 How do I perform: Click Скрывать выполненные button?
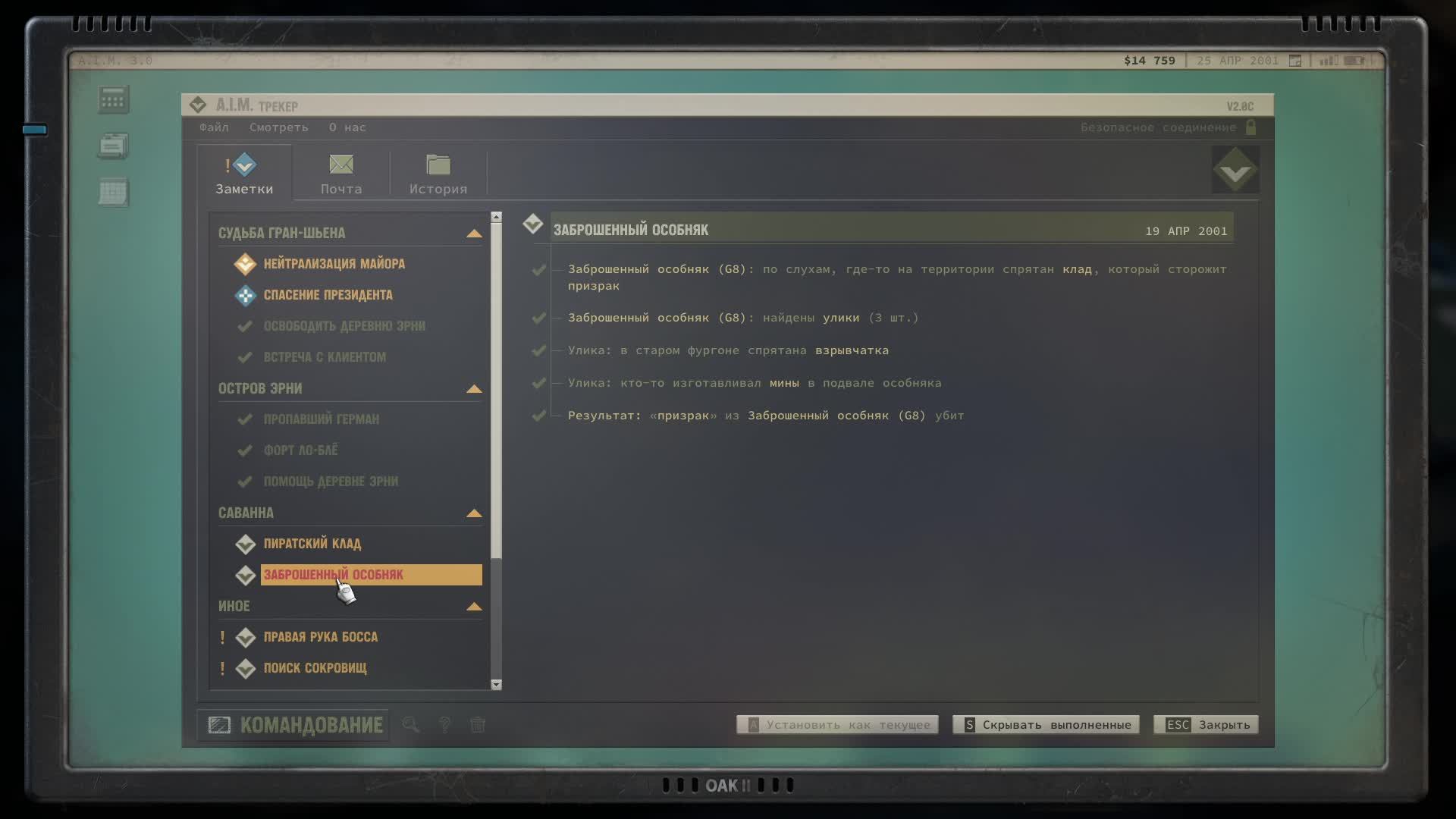point(1046,725)
